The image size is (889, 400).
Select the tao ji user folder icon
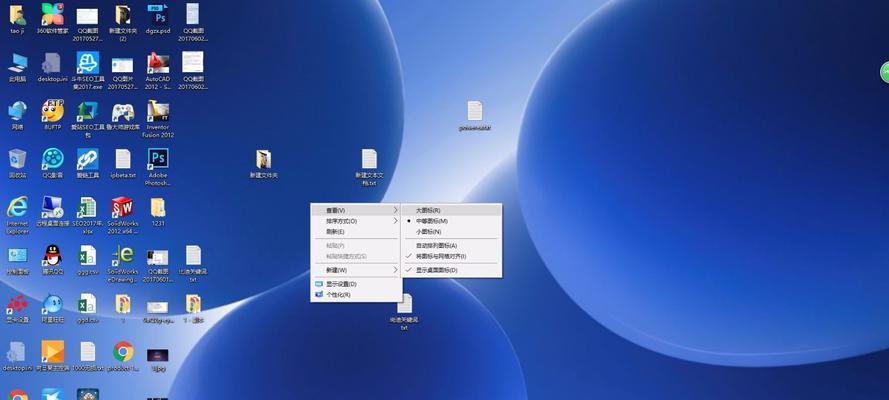[17, 15]
